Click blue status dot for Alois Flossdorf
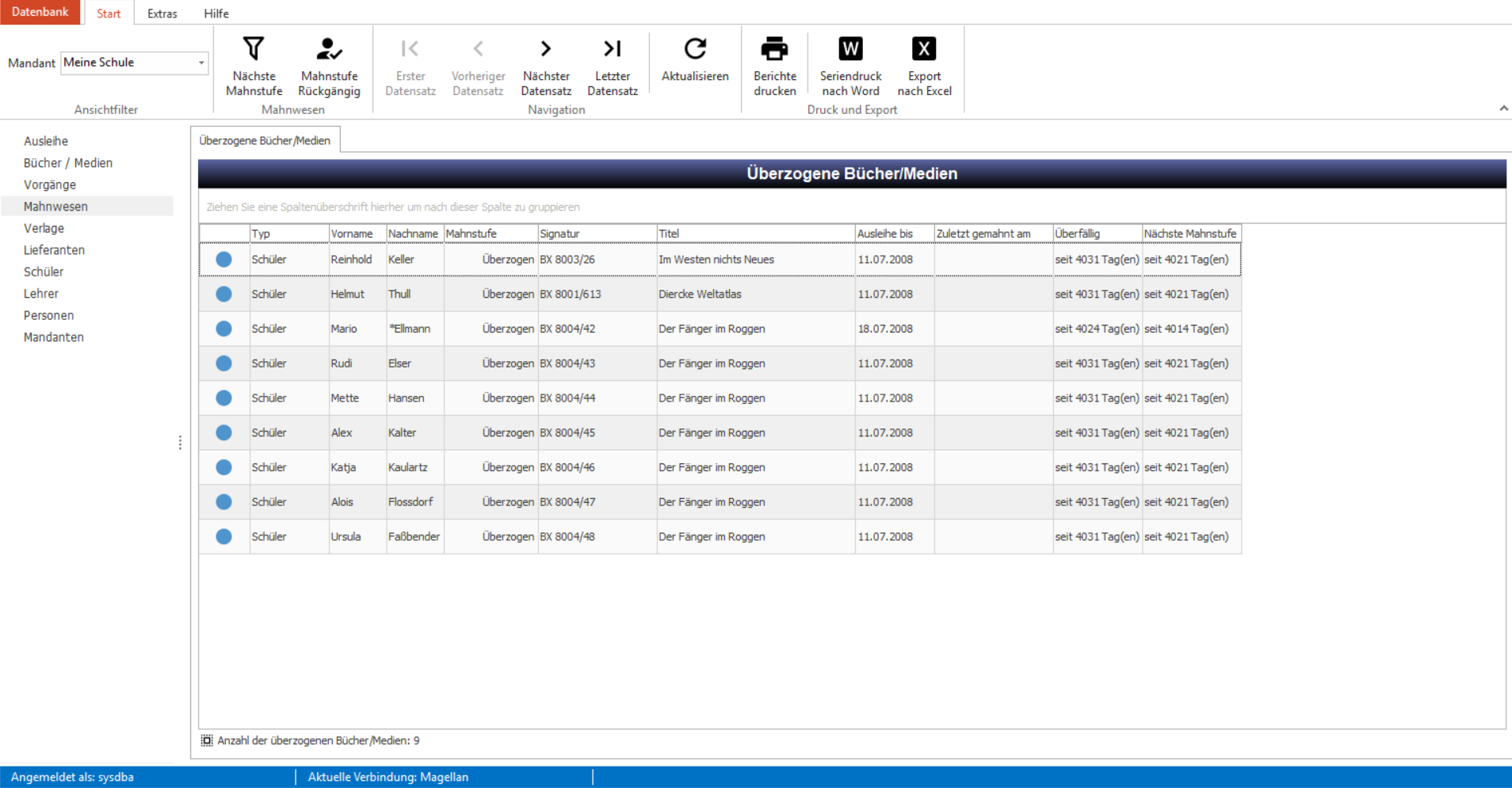 pyautogui.click(x=223, y=502)
